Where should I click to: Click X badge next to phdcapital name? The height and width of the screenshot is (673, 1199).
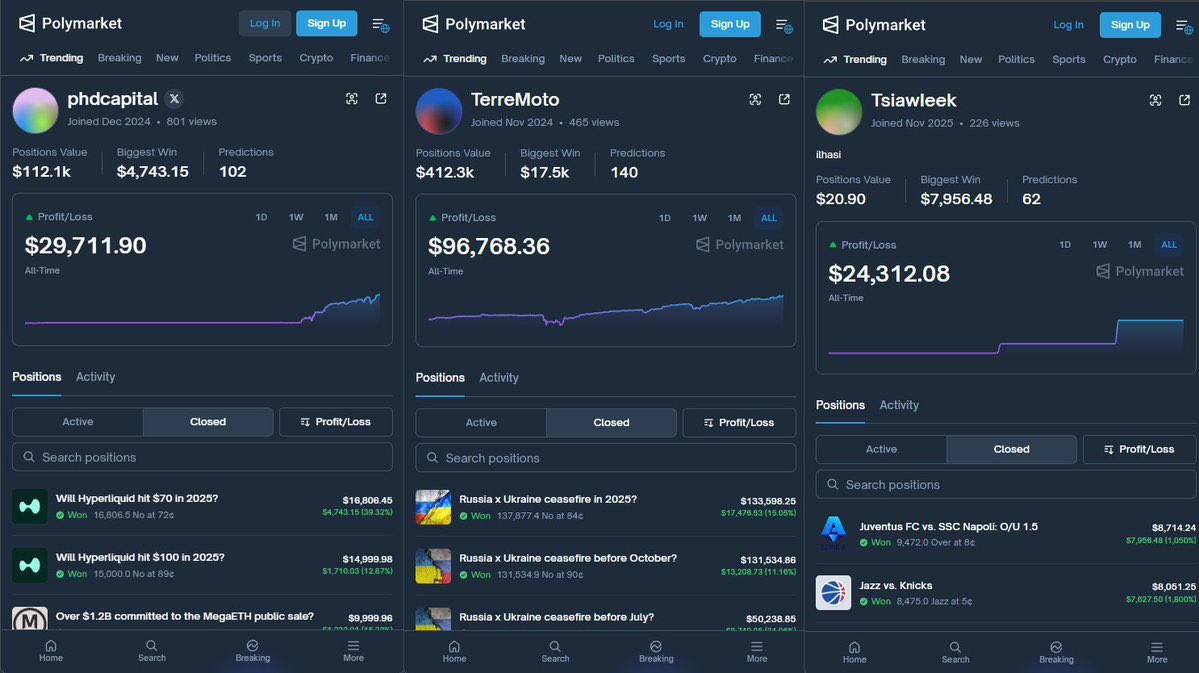click(174, 99)
